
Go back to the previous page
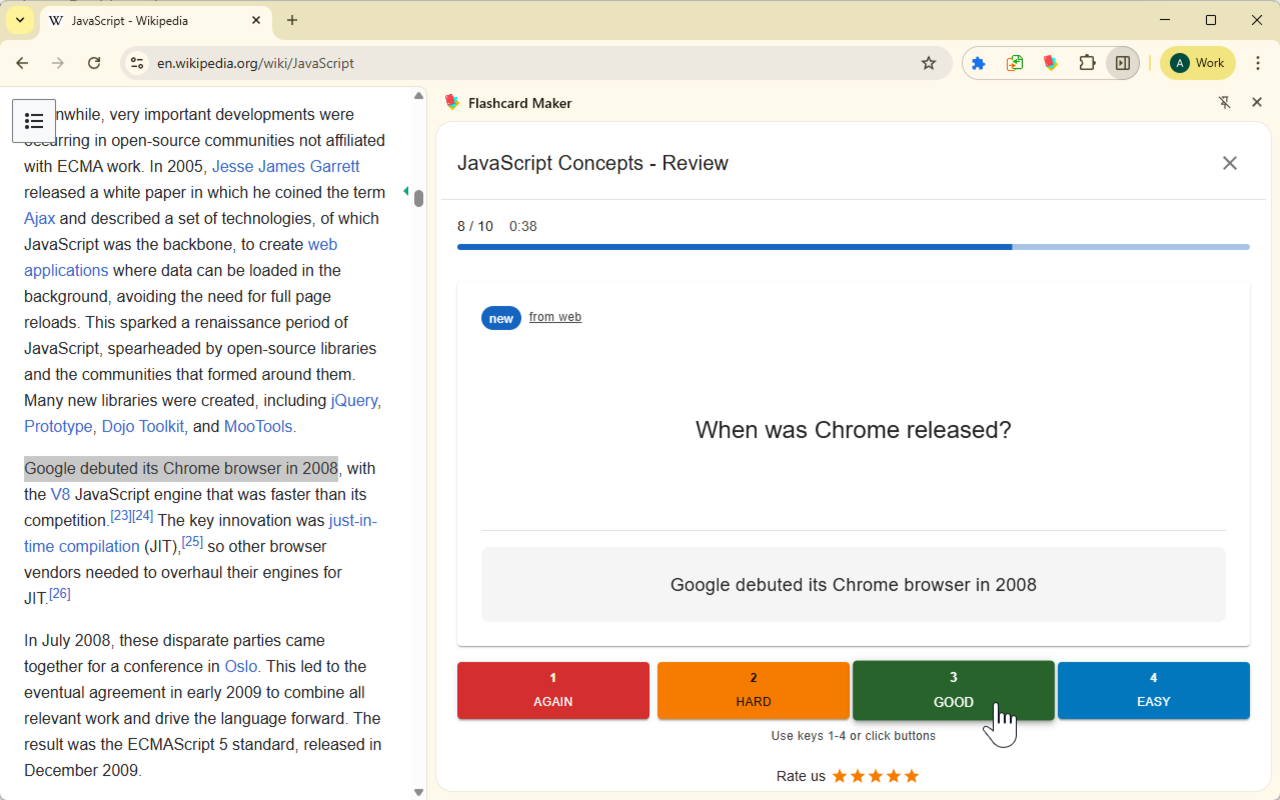[x=22, y=63]
